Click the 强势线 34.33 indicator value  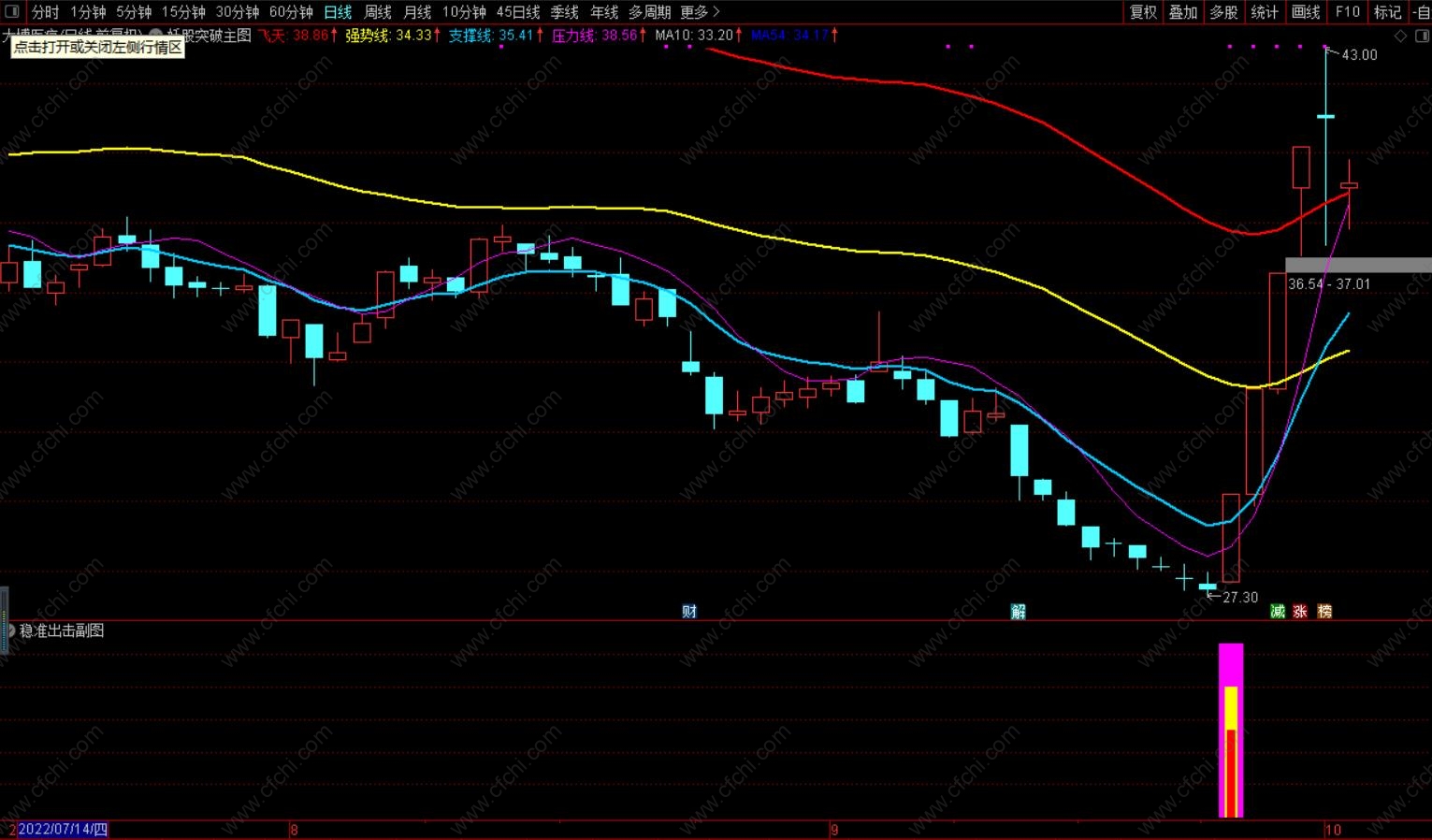[x=393, y=35]
